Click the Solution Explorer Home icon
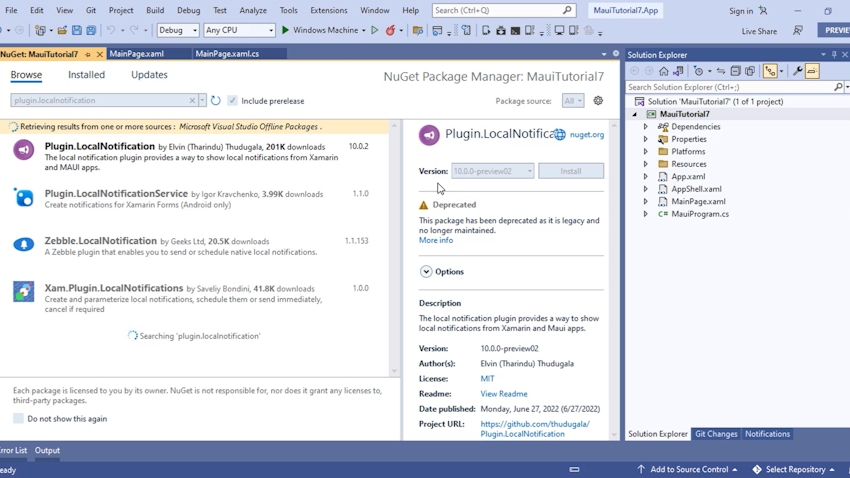850x478 pixels. click(664, 71)
